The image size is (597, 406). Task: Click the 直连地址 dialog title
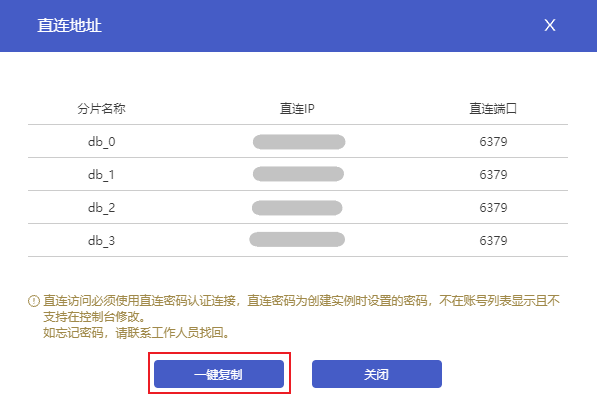tap(69, 26)
